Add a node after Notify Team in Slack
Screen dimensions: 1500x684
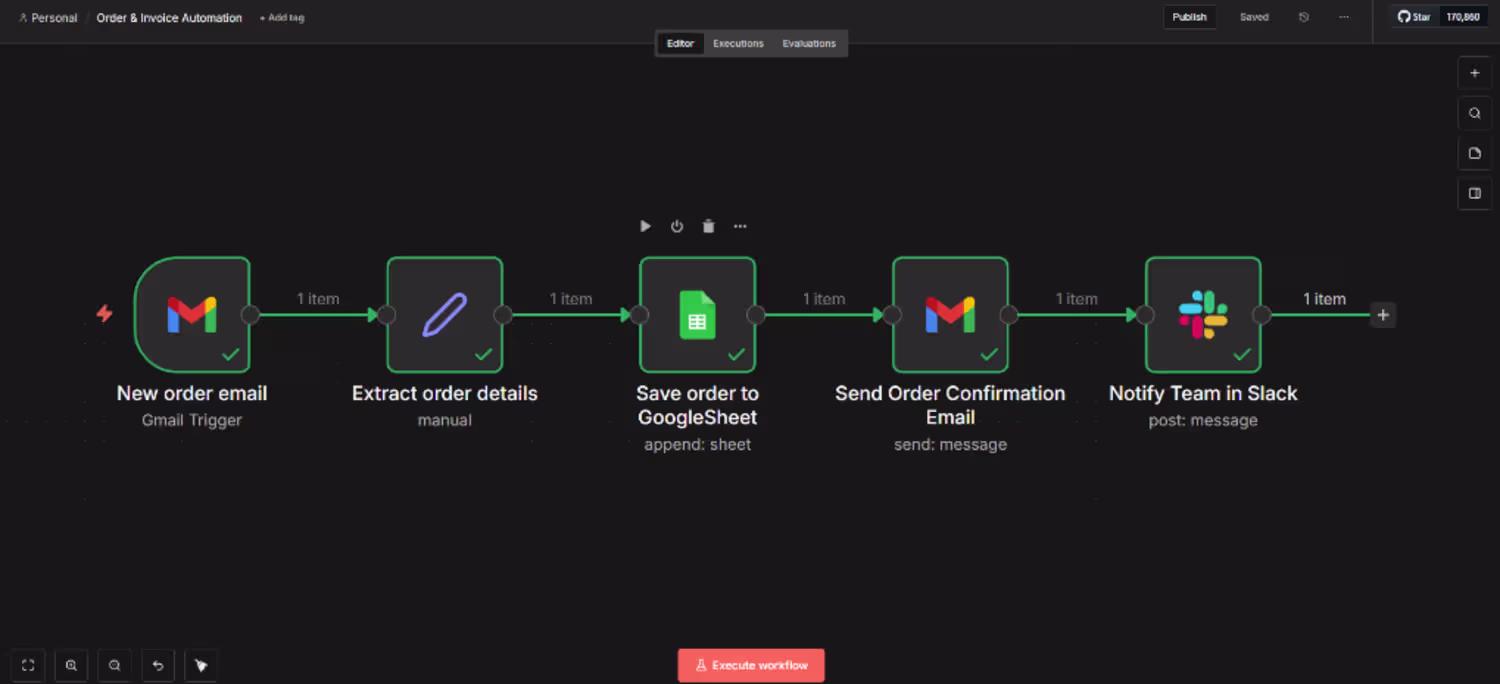click(1383, 315)
